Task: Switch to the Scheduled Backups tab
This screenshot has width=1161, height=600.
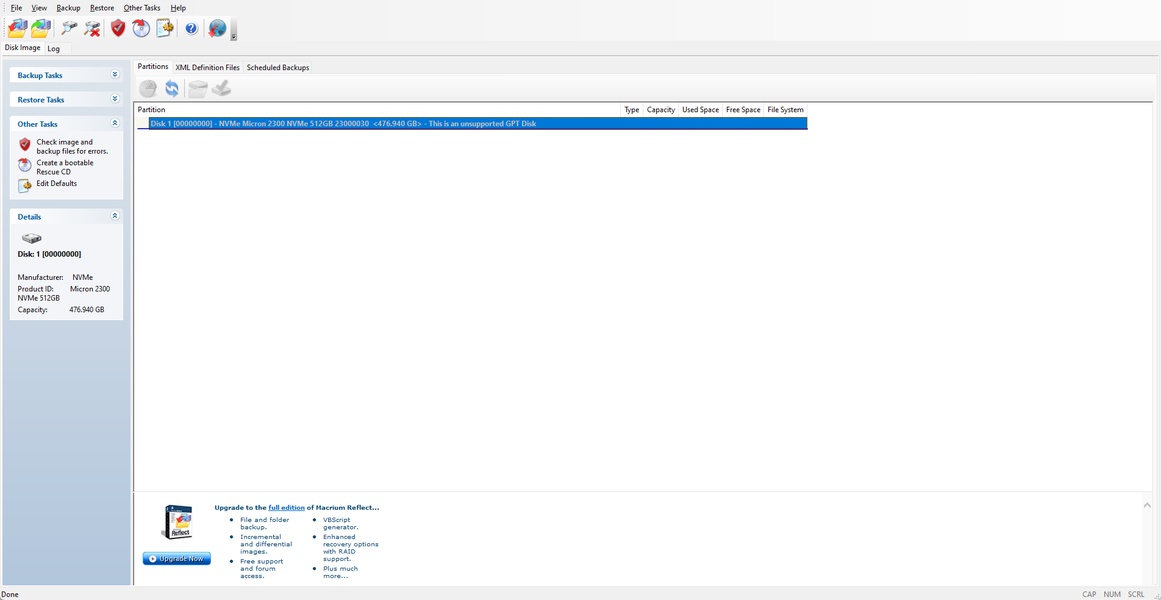Action: (x=278, y=68)
